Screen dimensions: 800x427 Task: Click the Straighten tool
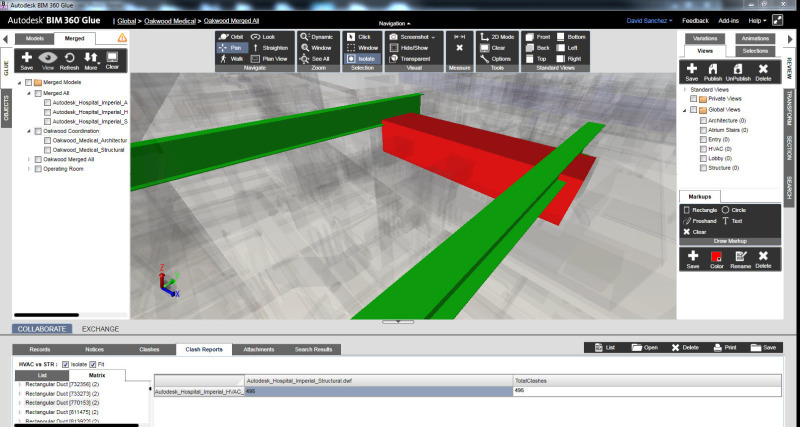pyautogui.click(x=270, y=47)
